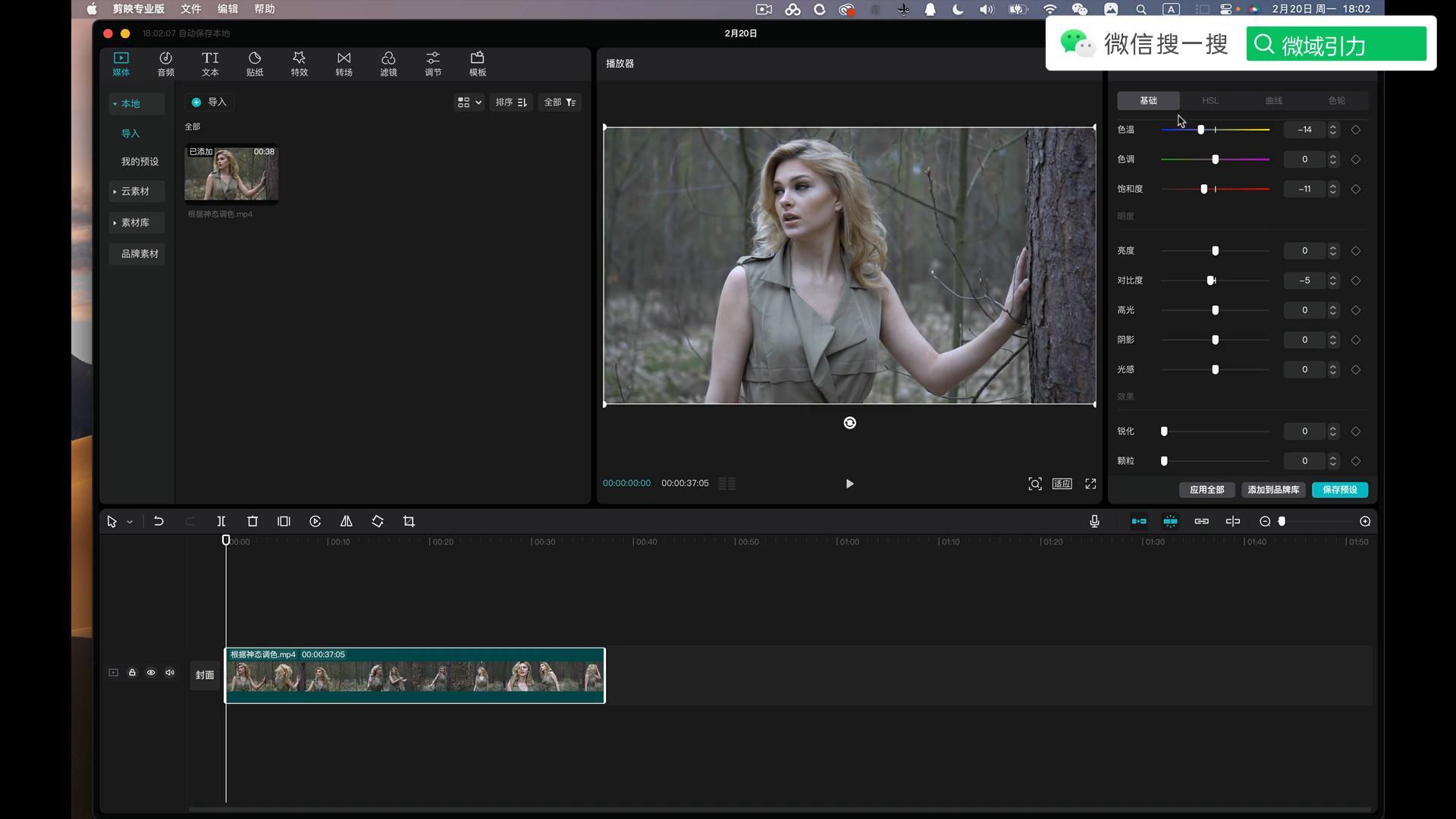Toggle main track magnet snapping

1139,522
